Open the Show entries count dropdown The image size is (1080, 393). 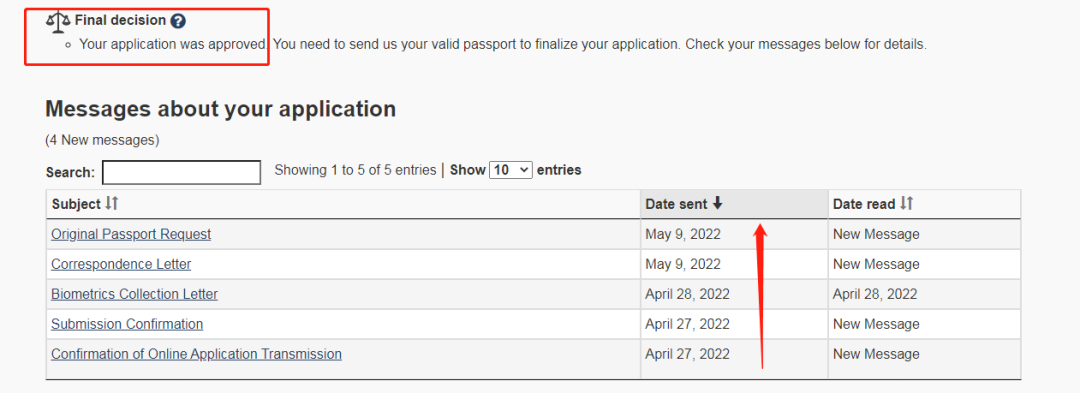coord(510,170)
